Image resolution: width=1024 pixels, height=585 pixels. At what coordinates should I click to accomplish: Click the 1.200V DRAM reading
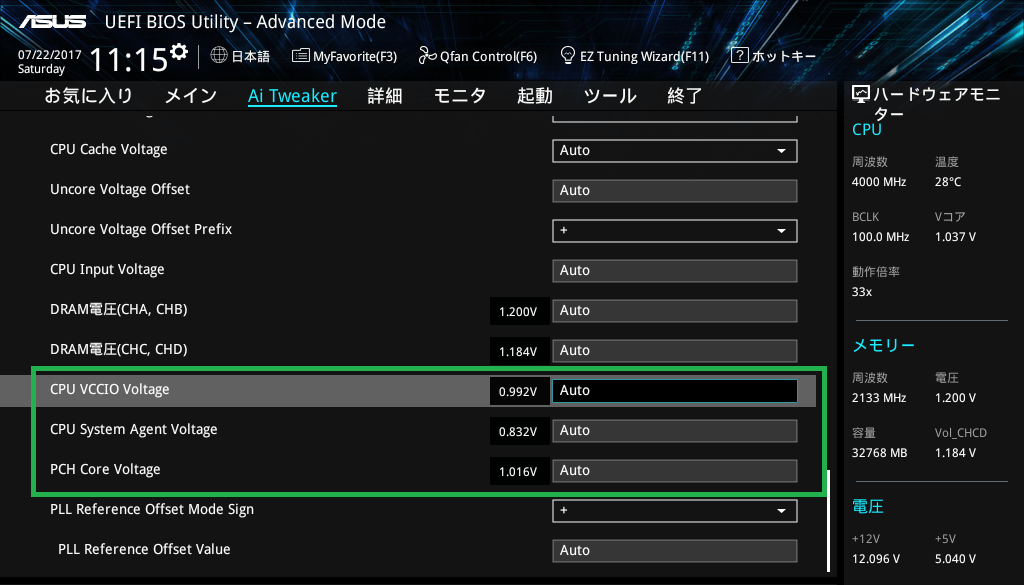[519, 312]
